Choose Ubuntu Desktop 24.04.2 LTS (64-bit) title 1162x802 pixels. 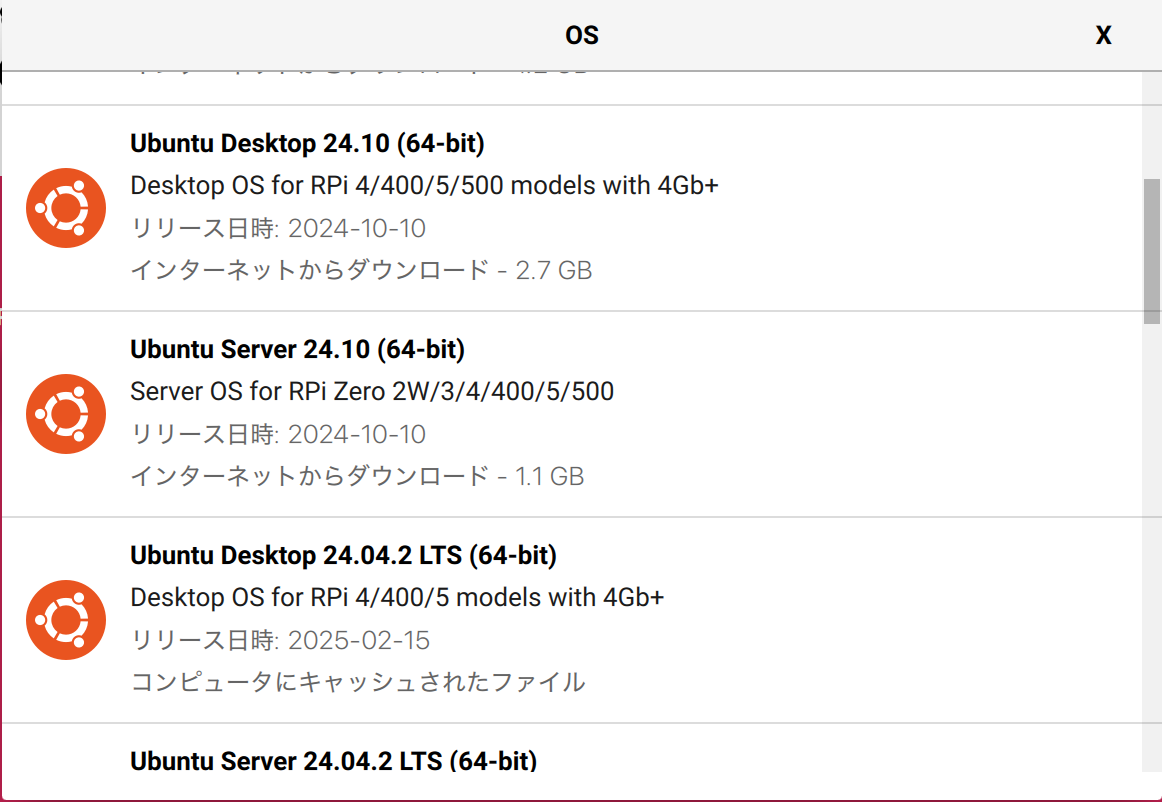click(x=343, y=555)
